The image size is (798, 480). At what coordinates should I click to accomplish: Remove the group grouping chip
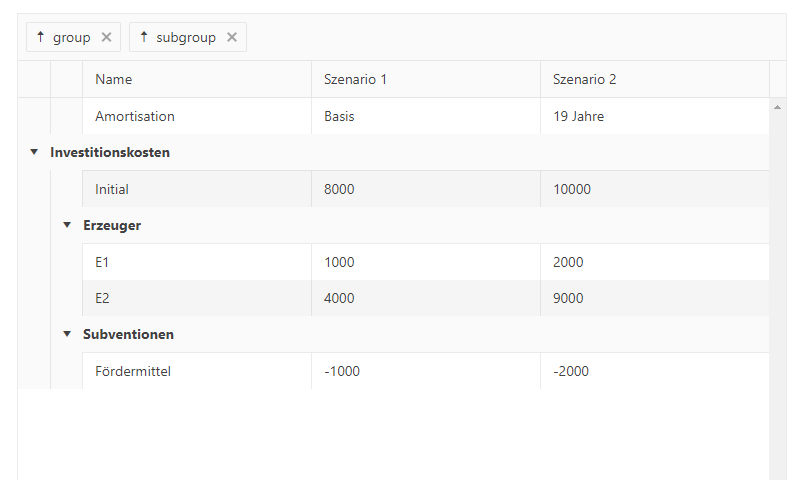(x=106, y=37)
